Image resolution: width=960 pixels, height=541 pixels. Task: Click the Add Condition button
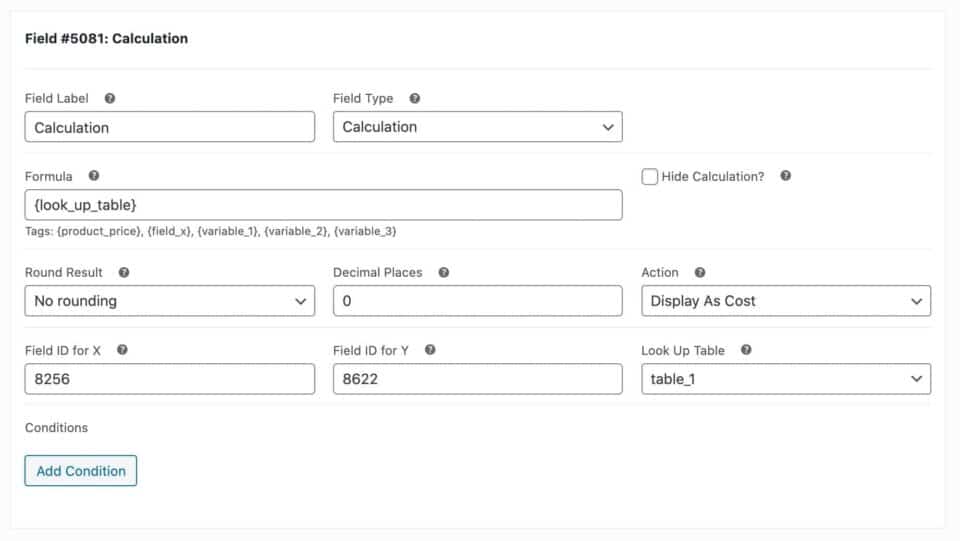coord(81,471)
